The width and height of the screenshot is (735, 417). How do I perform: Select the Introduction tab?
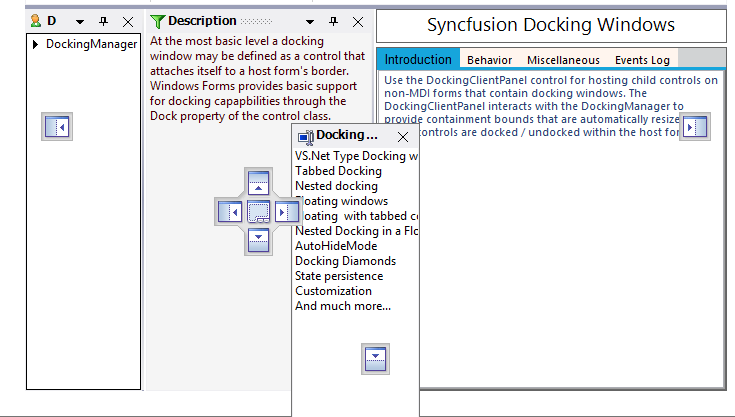click(419, 60)
